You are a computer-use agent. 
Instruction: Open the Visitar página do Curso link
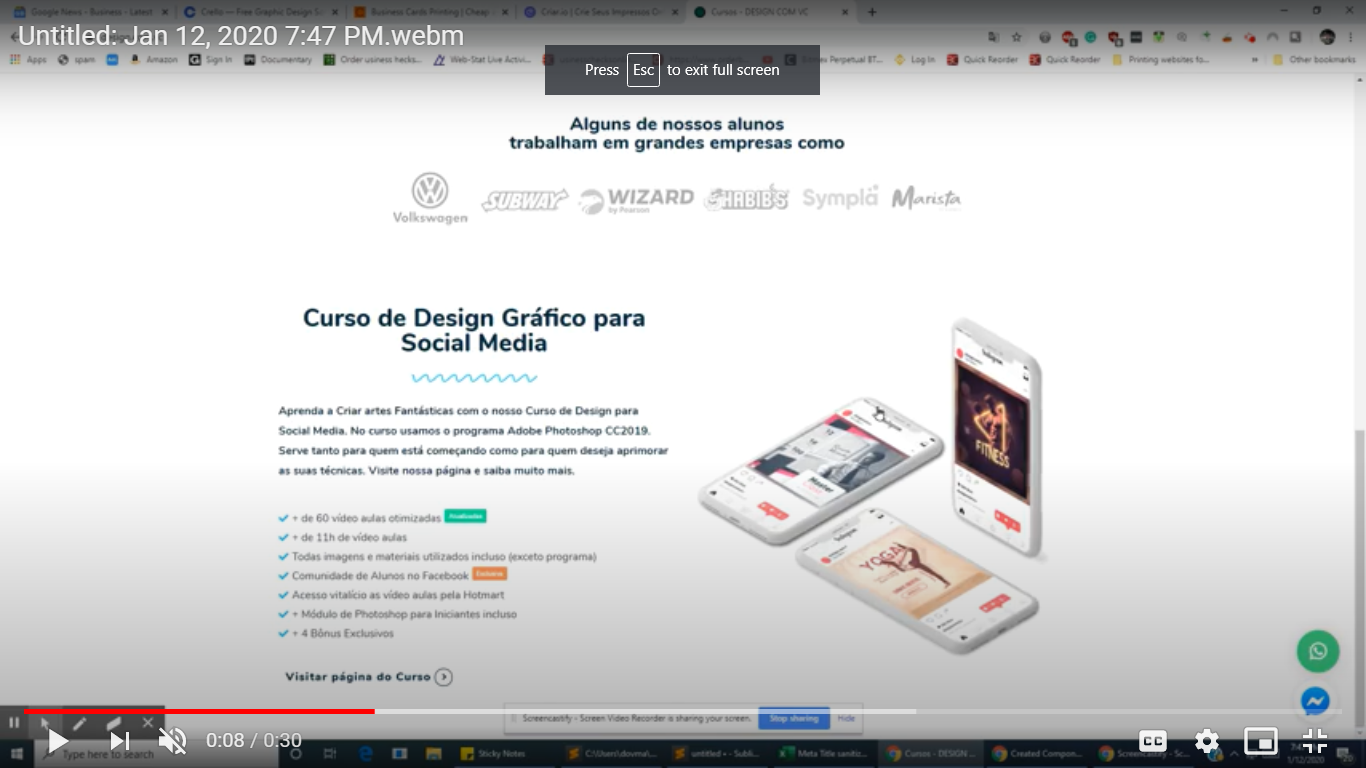point(369,677)
